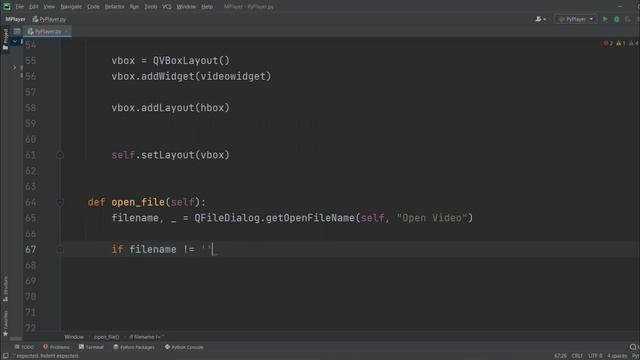640x360 pixels.
Task: Change the CRLF line separator setting
Action: pyautogui.click(x=577, y=356)
